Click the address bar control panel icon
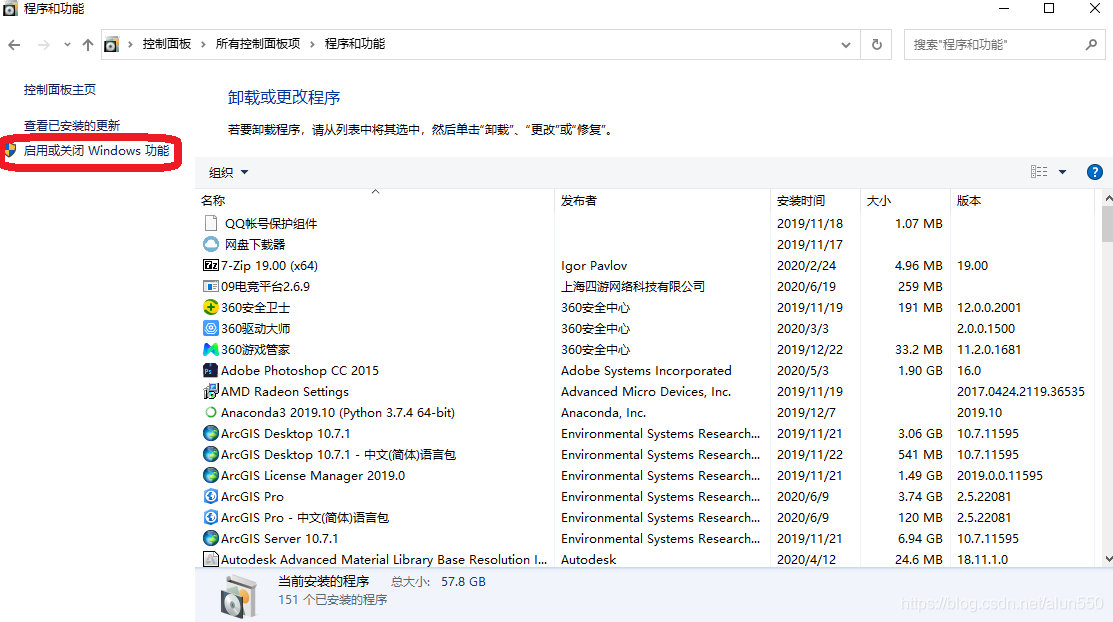Screen dimensions: 1113x622 coord(111,45)
